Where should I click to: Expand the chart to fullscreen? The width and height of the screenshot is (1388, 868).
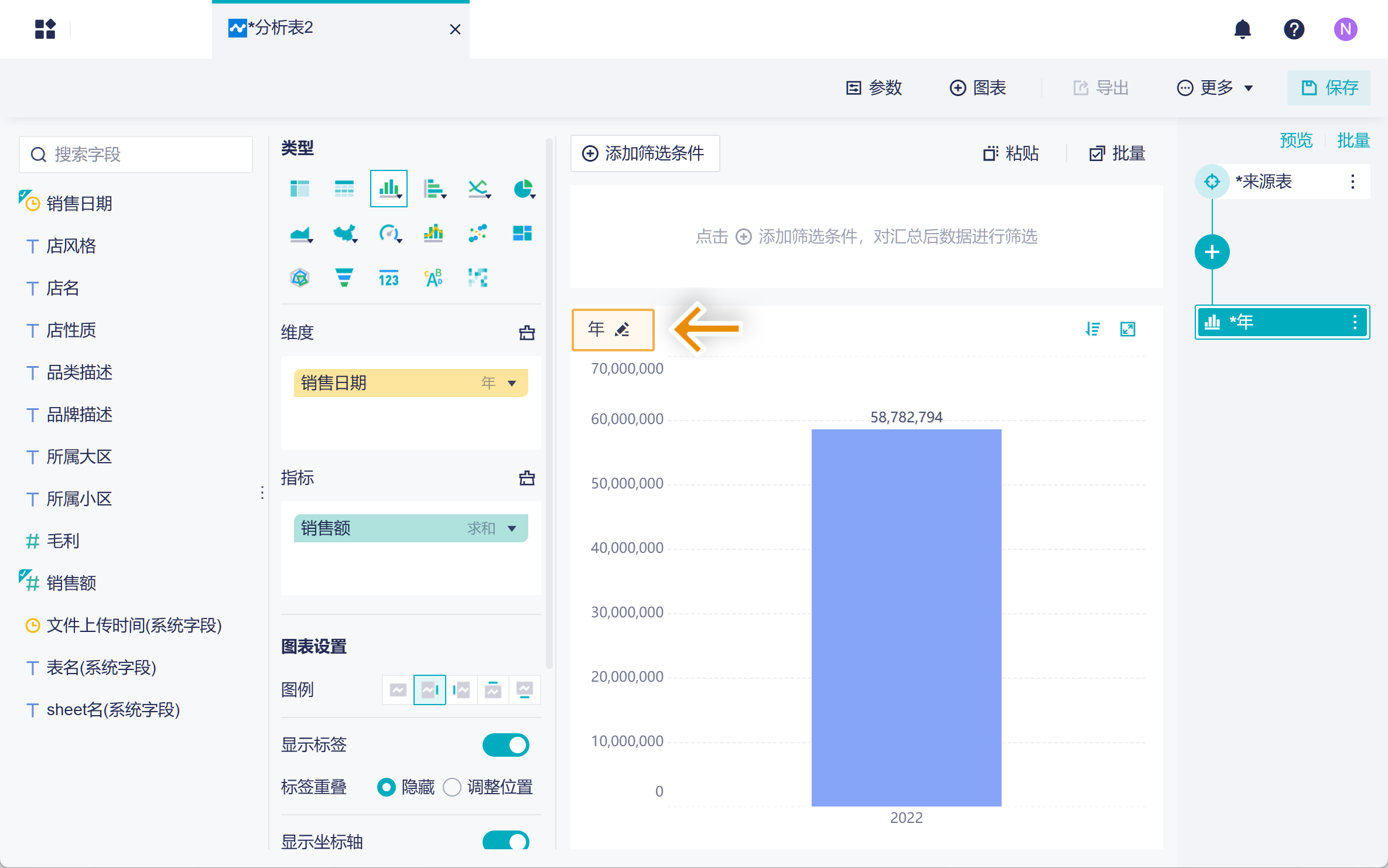pyautogui.click(x=1127, y=329)
